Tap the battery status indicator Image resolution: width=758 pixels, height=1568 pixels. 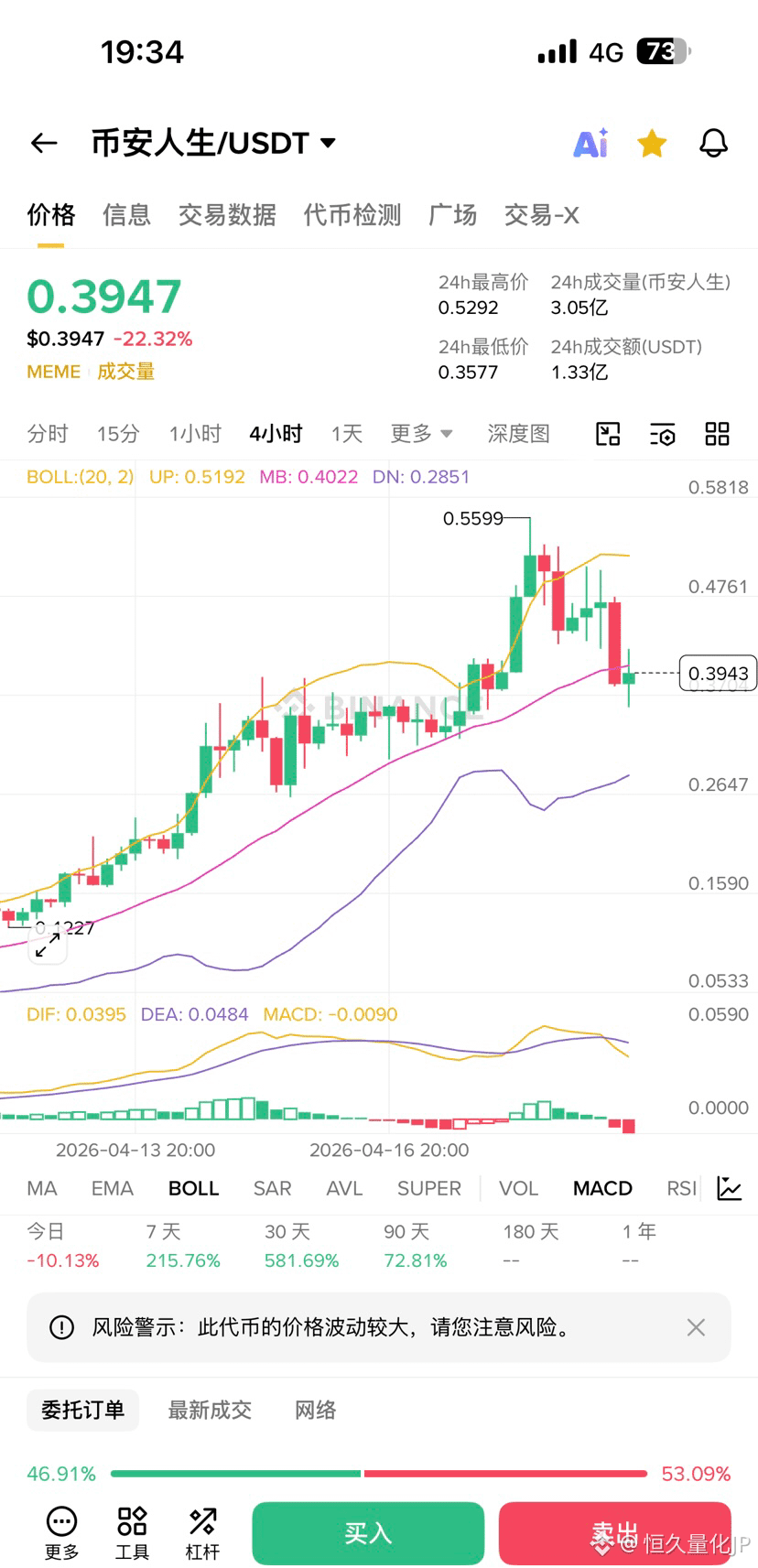tap(664, 51)
